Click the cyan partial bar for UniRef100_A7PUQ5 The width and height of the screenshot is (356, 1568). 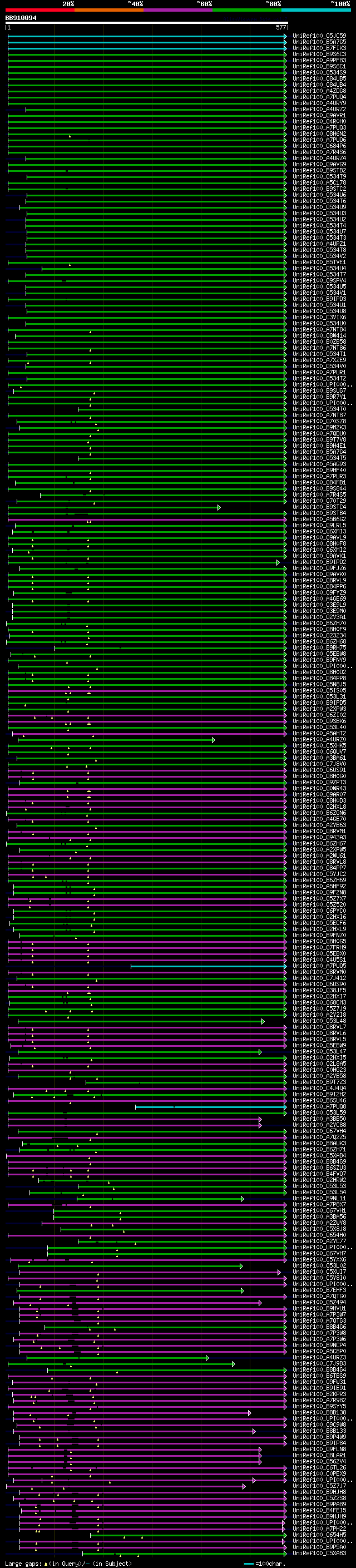208,966
